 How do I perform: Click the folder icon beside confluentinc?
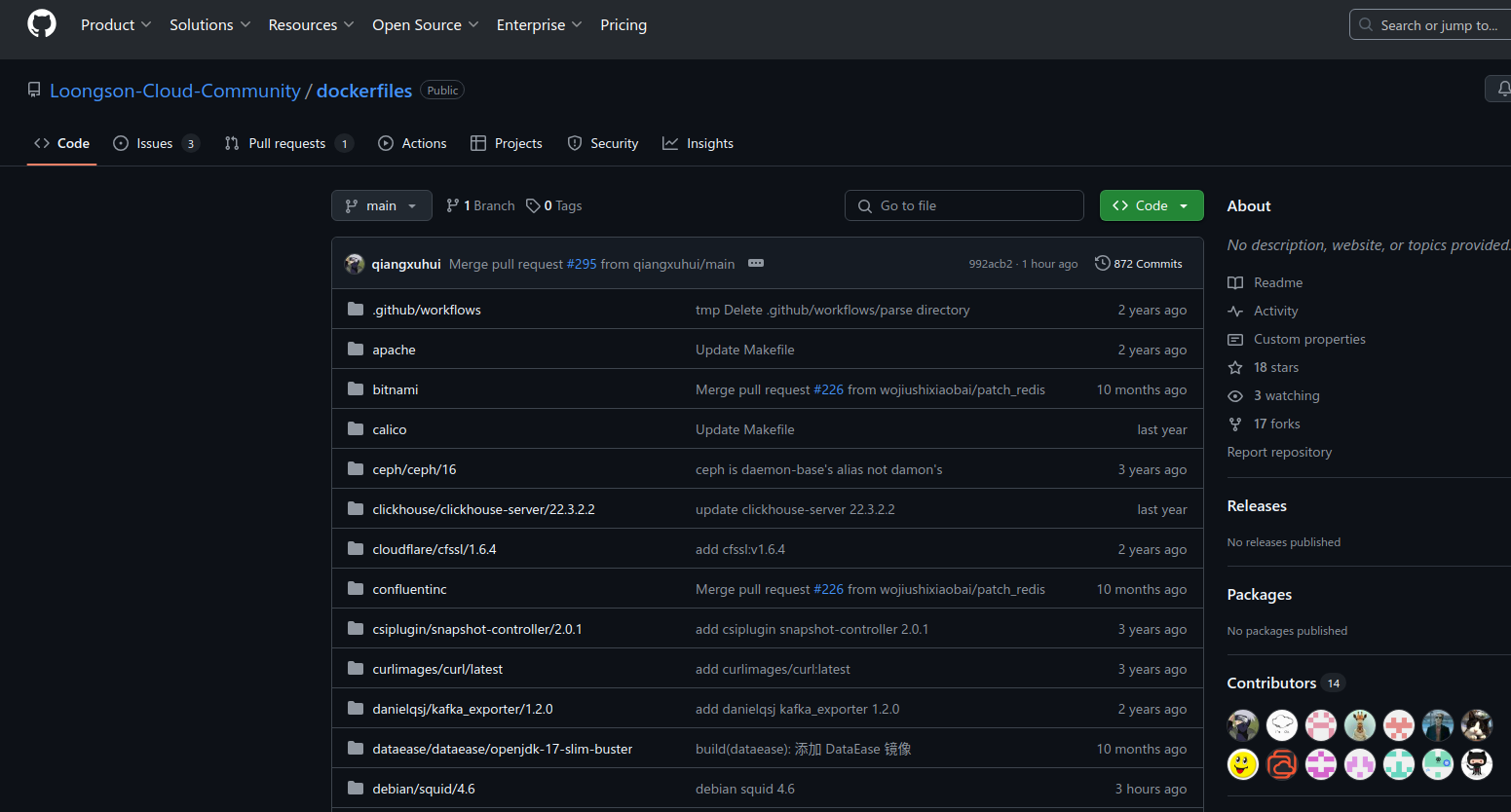(x=356, y=589)
